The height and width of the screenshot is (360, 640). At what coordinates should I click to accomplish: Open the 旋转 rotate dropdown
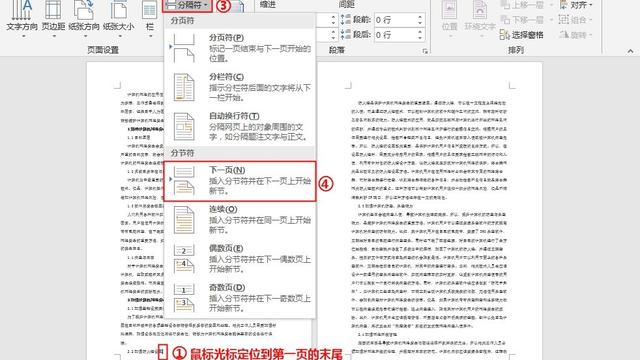(575, 35)
